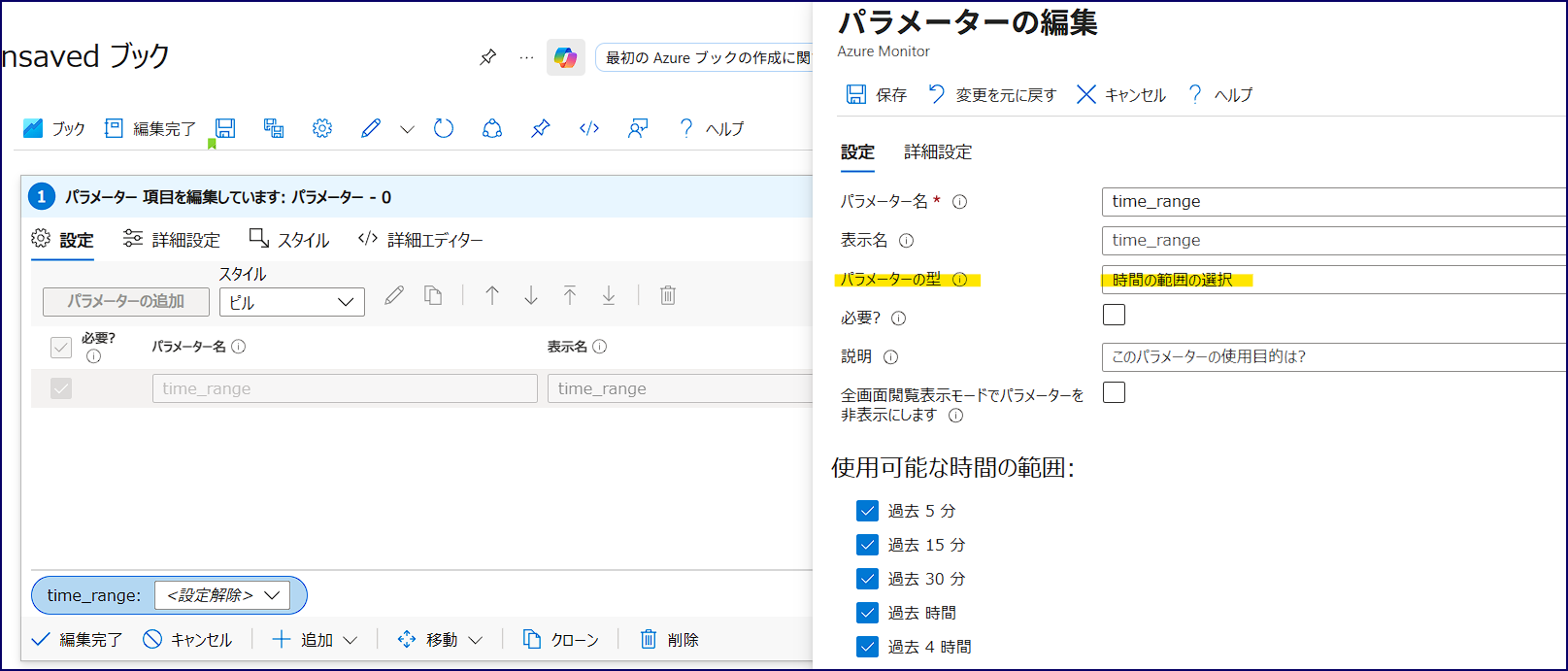Open the time_range <設定解除> dropdown
Viewport: 1568px width, 671px height.
coord(222,595)
